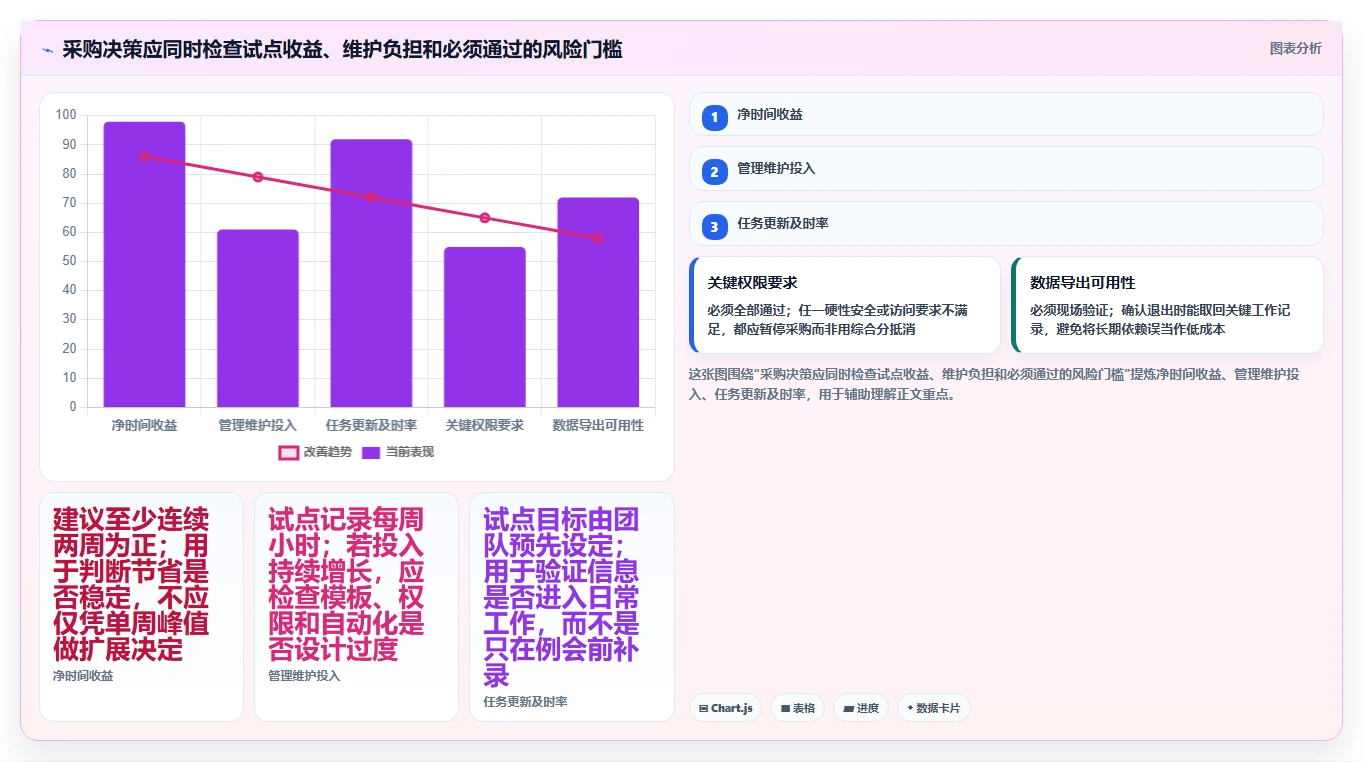Image resolution: width=1363 pixels, height=762 pixels.
Task: Toggle the 当前表现 legend entry
Action: tap(397, 452)
